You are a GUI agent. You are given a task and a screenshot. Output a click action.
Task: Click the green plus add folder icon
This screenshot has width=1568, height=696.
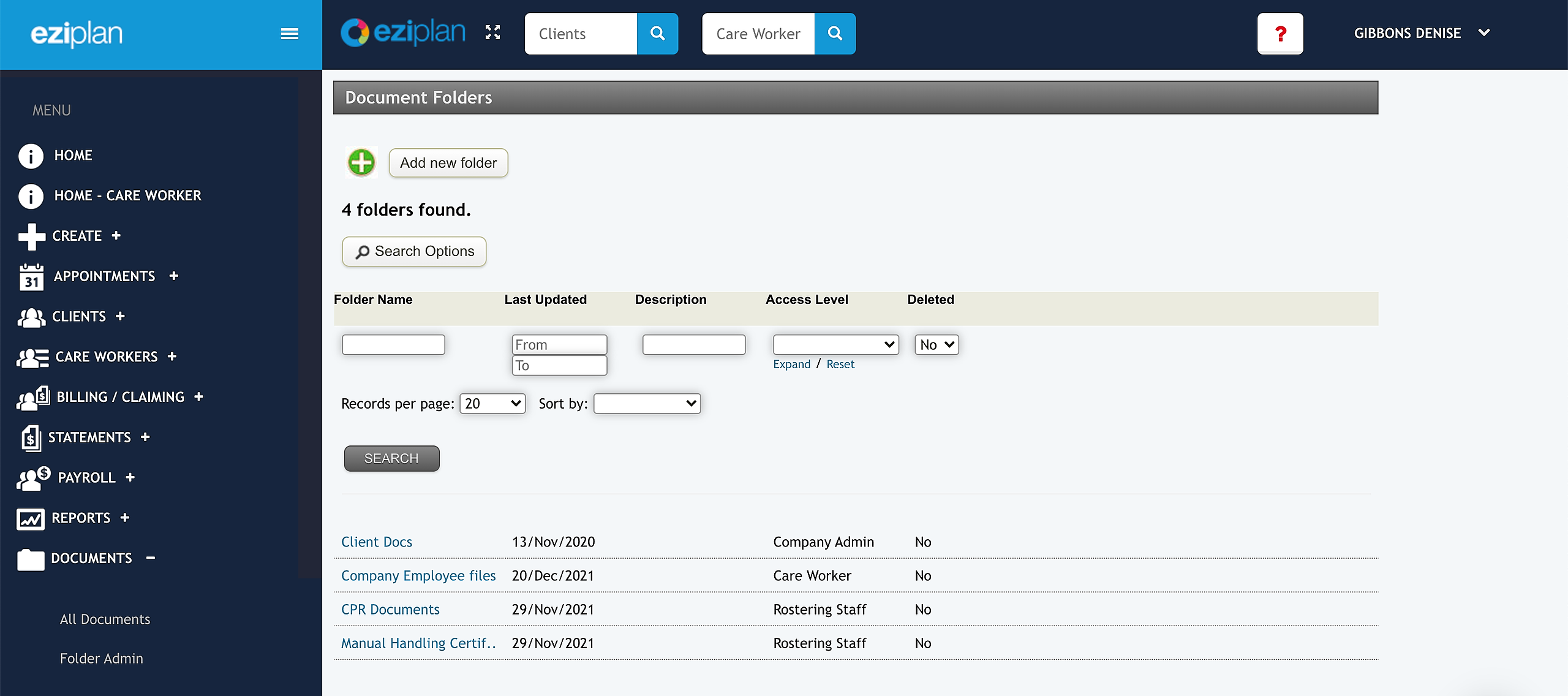tap(361, 162)
